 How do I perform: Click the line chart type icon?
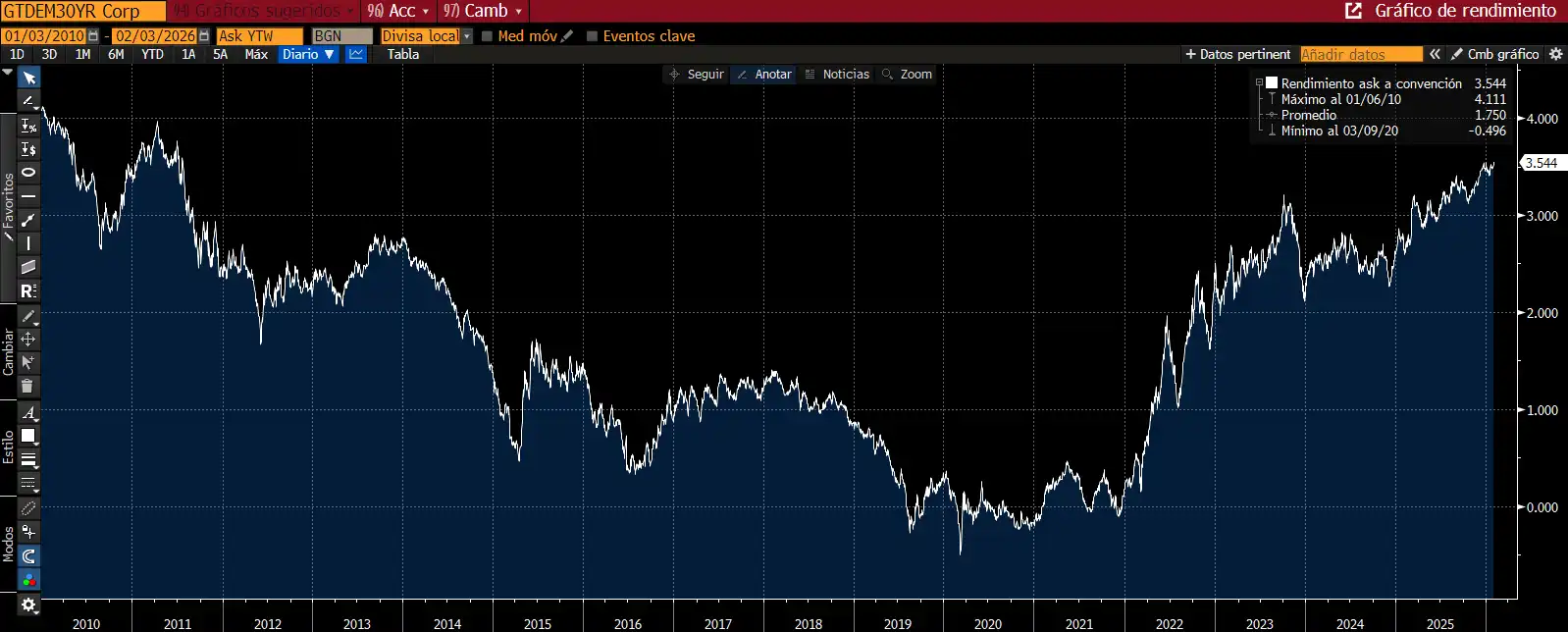(356, 55)
